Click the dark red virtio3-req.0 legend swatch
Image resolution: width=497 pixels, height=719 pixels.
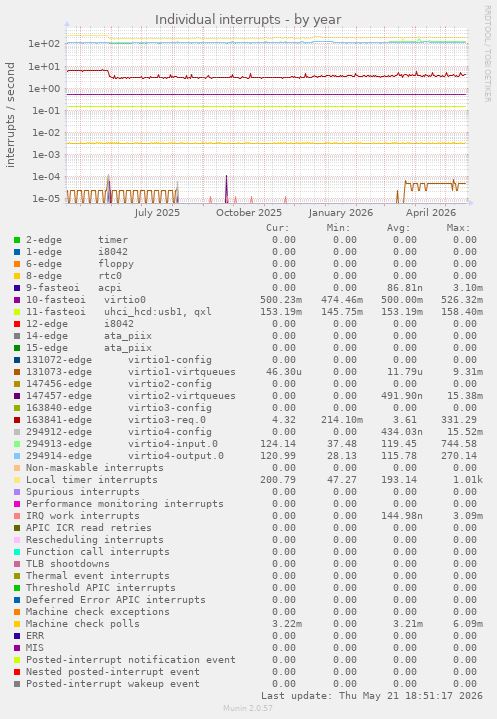pos(17,420)
